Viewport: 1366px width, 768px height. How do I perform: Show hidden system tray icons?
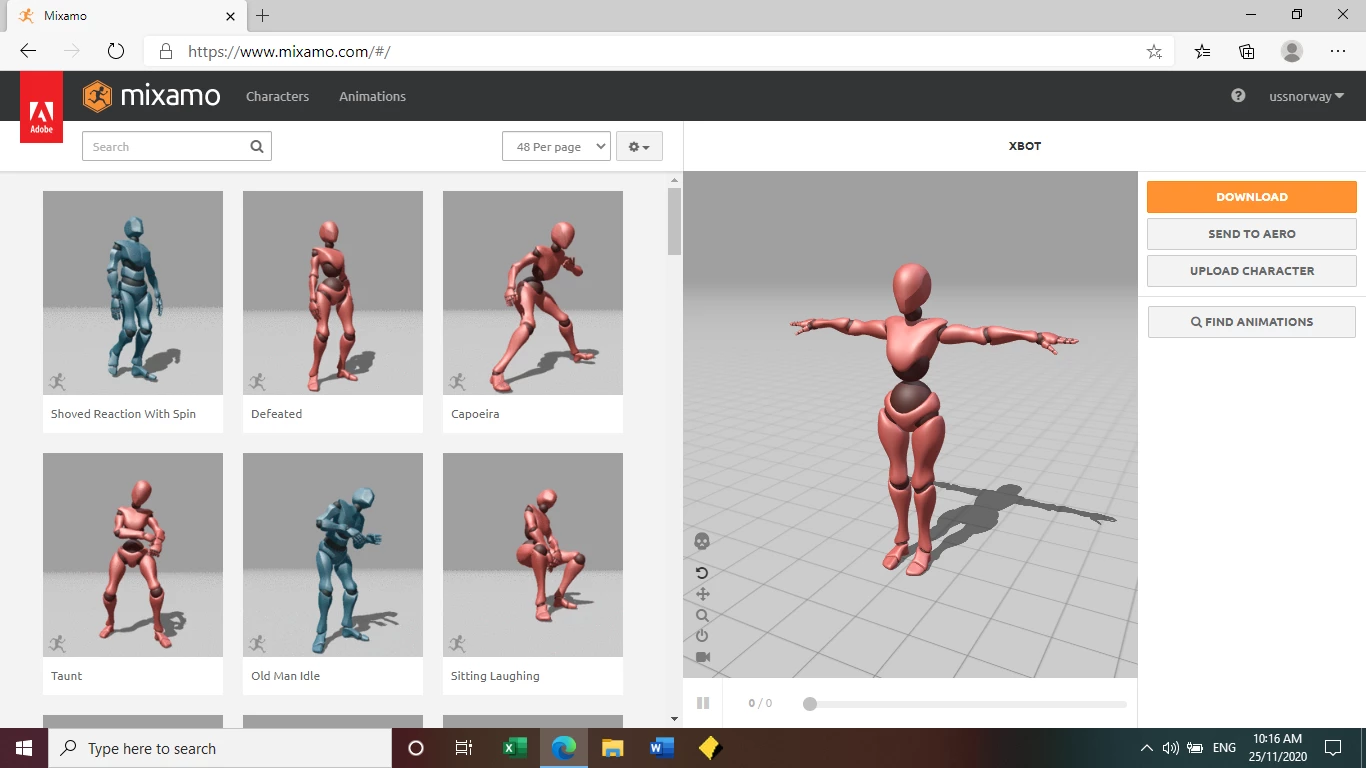(x=1146, y=748)
